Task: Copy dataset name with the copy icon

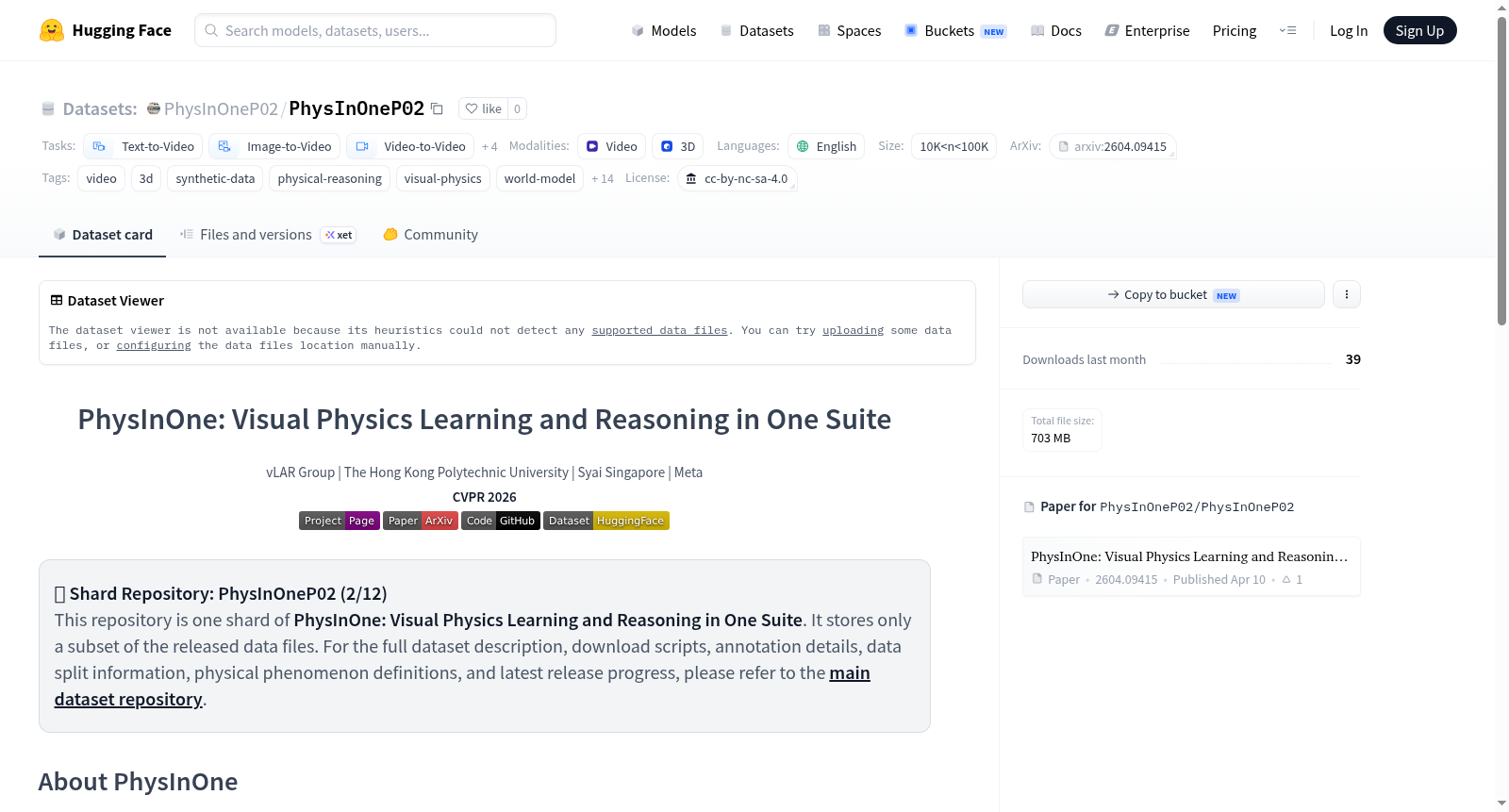Action: pos(437,108)
